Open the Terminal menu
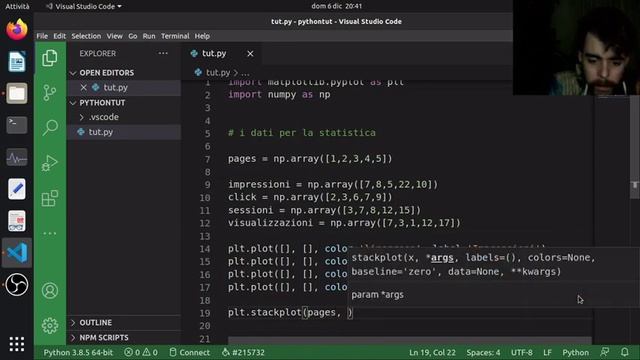This screenshot has height=360, width=640. pos(175,36)
